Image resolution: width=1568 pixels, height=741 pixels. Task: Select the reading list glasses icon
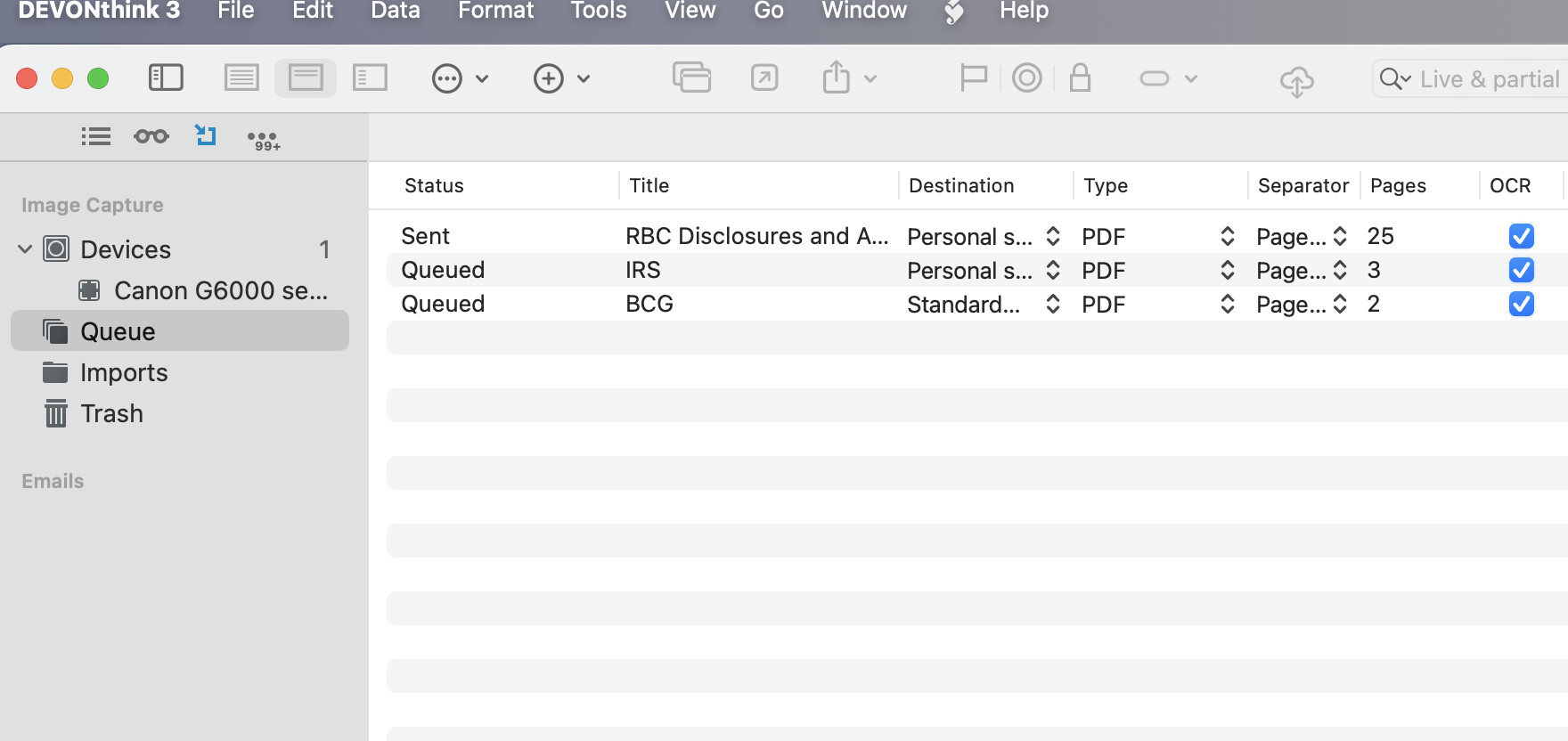coord(151,136)
